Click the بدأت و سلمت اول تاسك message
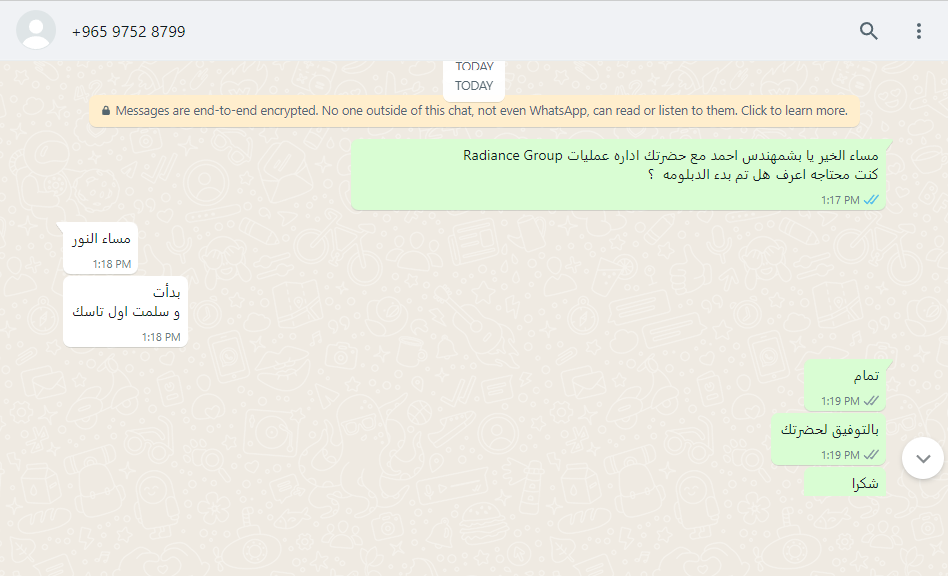 click(125, 312)
